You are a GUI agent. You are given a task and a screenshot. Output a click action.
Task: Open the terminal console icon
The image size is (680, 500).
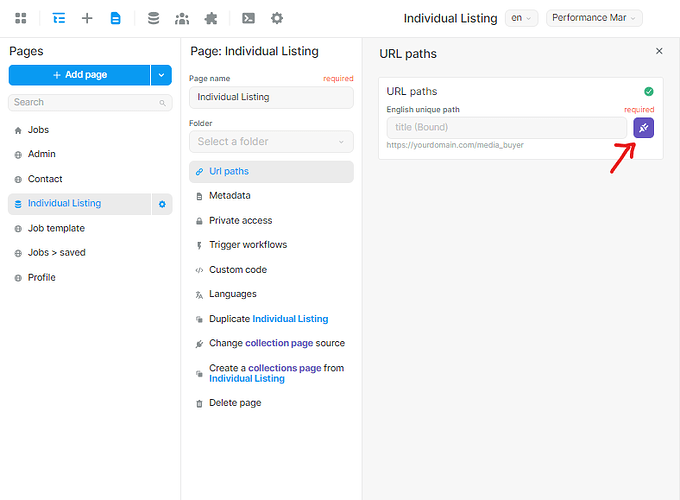tap(248, 18)
